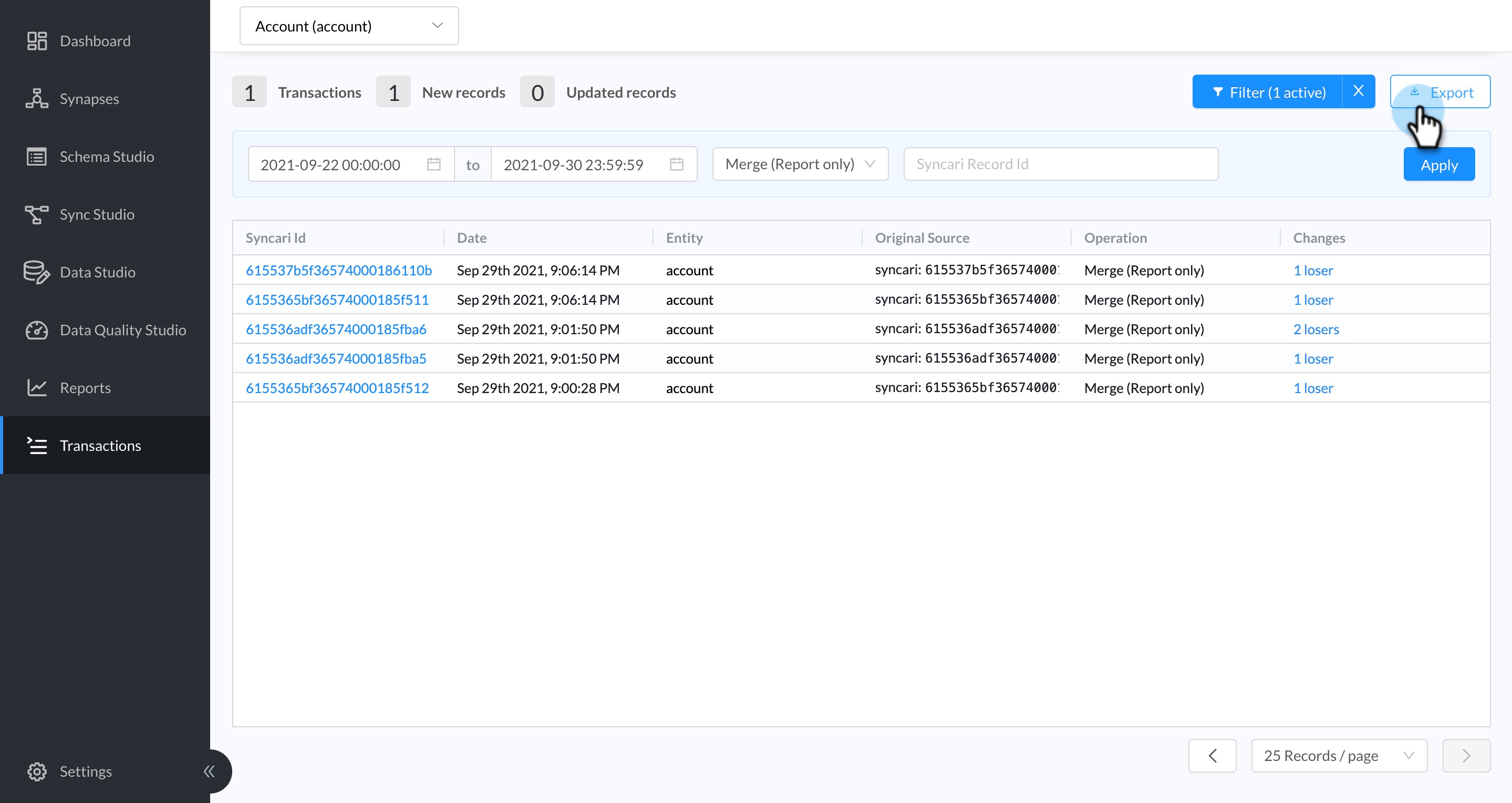This screenshot has height=803, width=1512.
Task: Click the filter funnel icon
Action: (x=1218, y=92)
